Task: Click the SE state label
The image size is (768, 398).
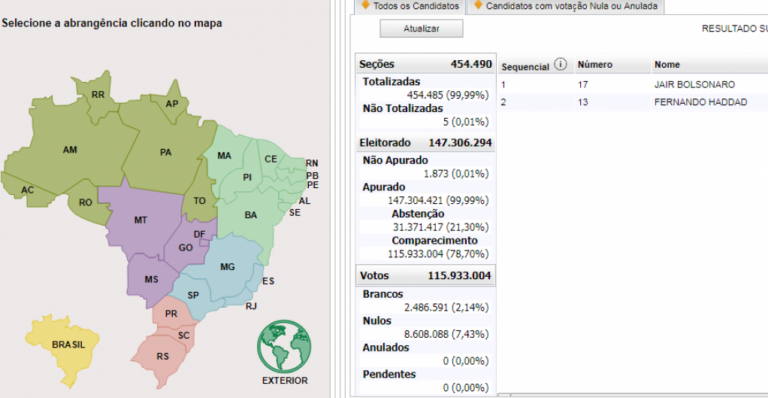Action: (295, 212)
